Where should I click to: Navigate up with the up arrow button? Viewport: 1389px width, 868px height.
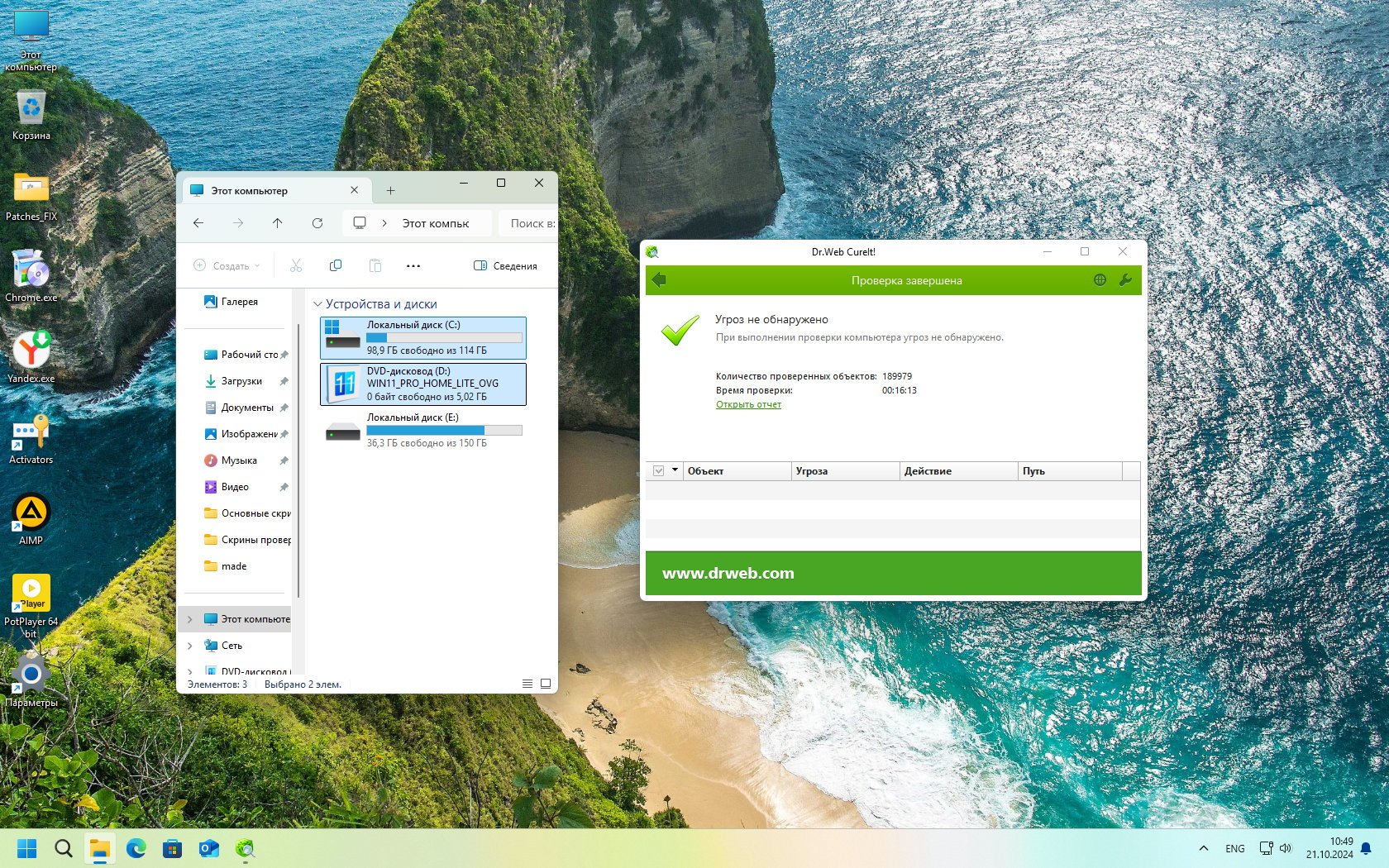pos(278,223)
